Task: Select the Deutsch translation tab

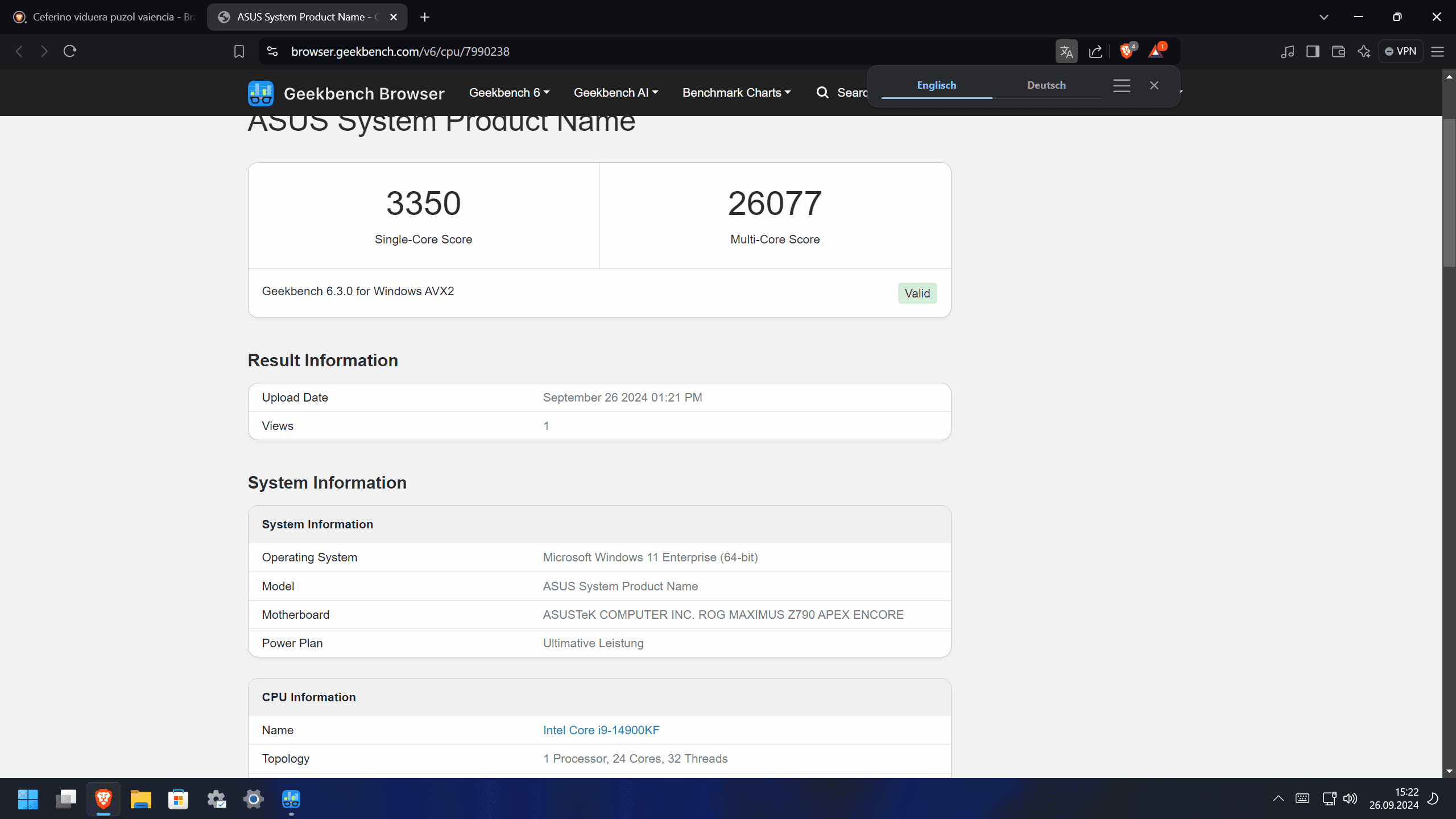Action: coord(1046,85)
